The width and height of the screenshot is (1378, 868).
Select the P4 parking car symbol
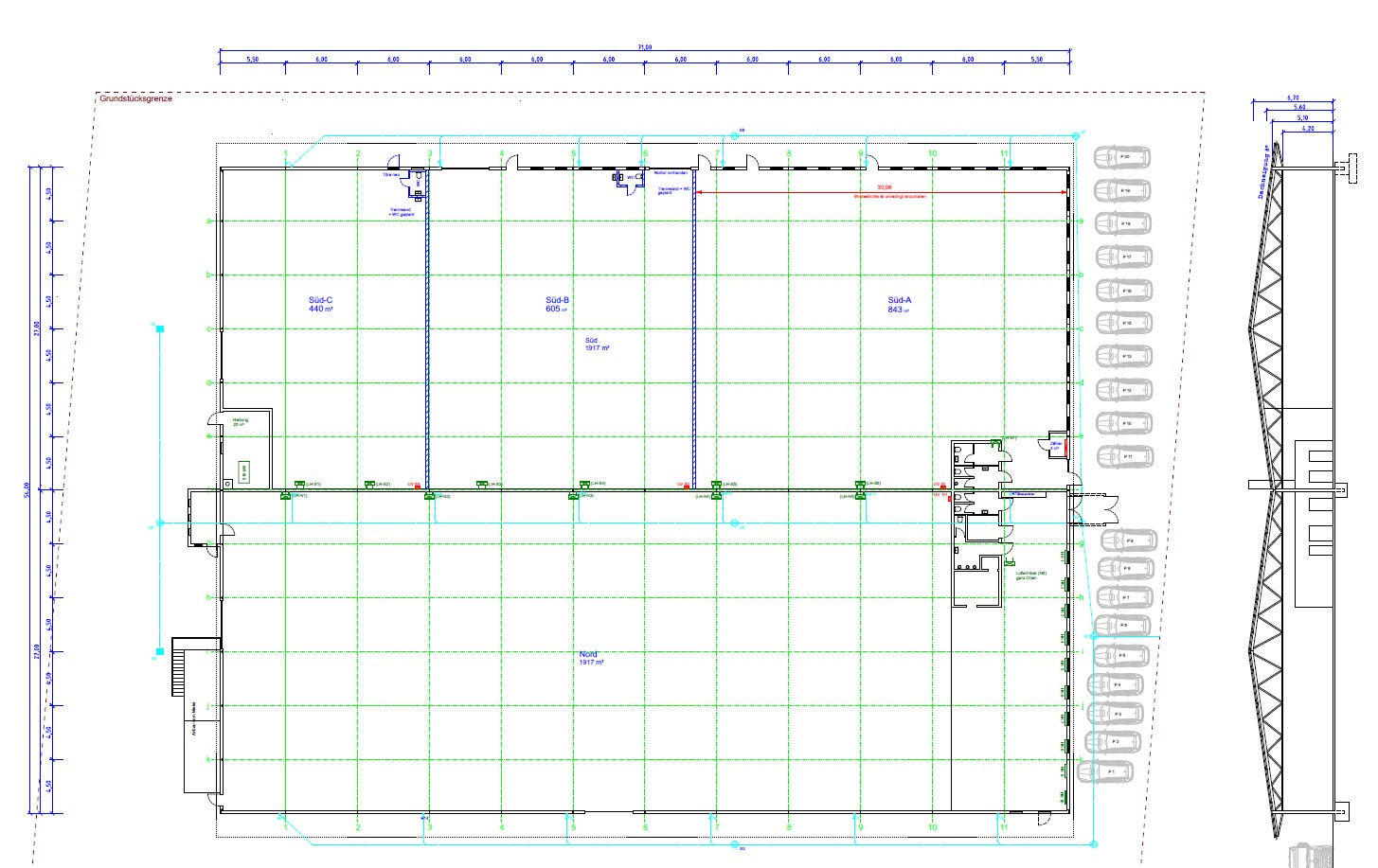1117,683
